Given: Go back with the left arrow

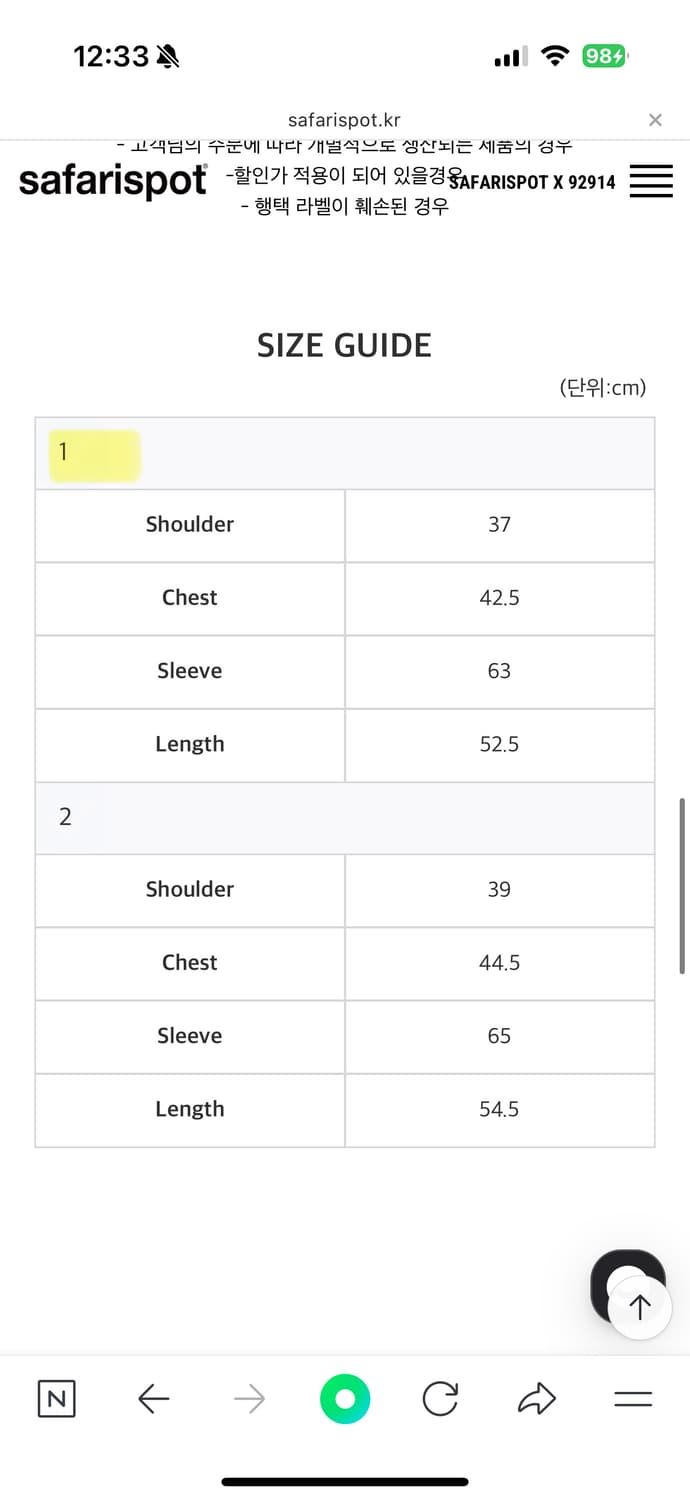Looking at the screenshot, I should pyautogui.click(x=153, y=1399).
